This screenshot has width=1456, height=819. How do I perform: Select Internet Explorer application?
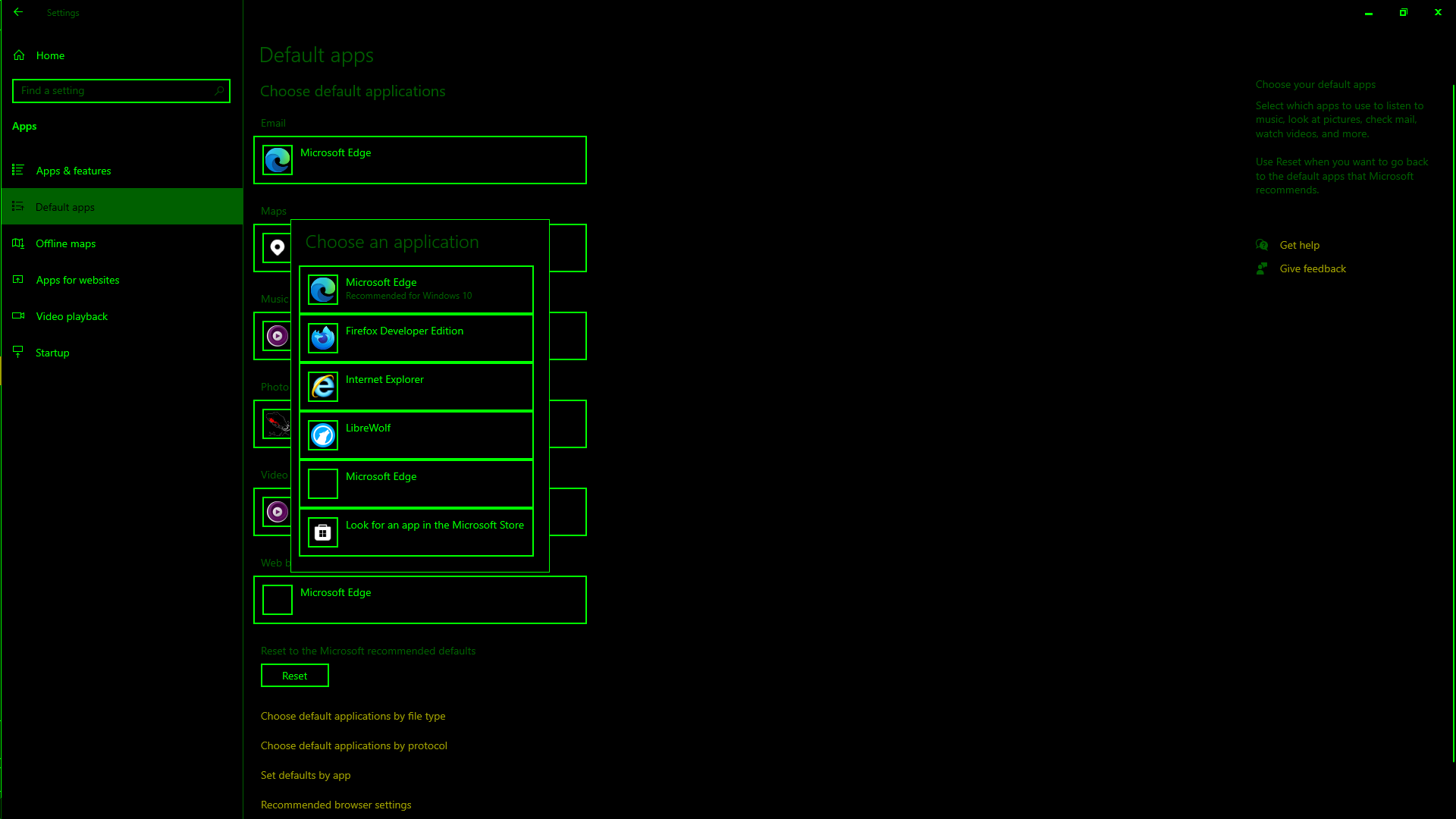[415, 386]
